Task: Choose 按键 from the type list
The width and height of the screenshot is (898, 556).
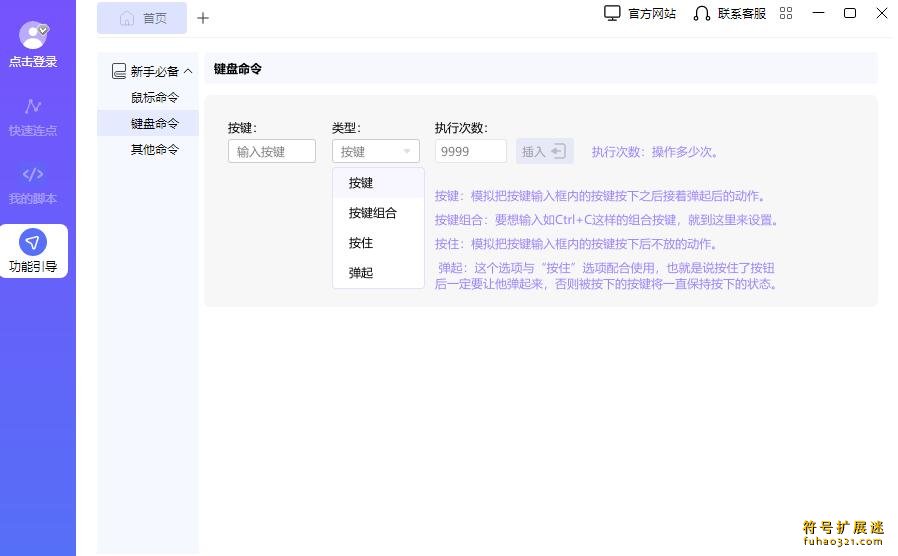Action: [x=378, y=183]
